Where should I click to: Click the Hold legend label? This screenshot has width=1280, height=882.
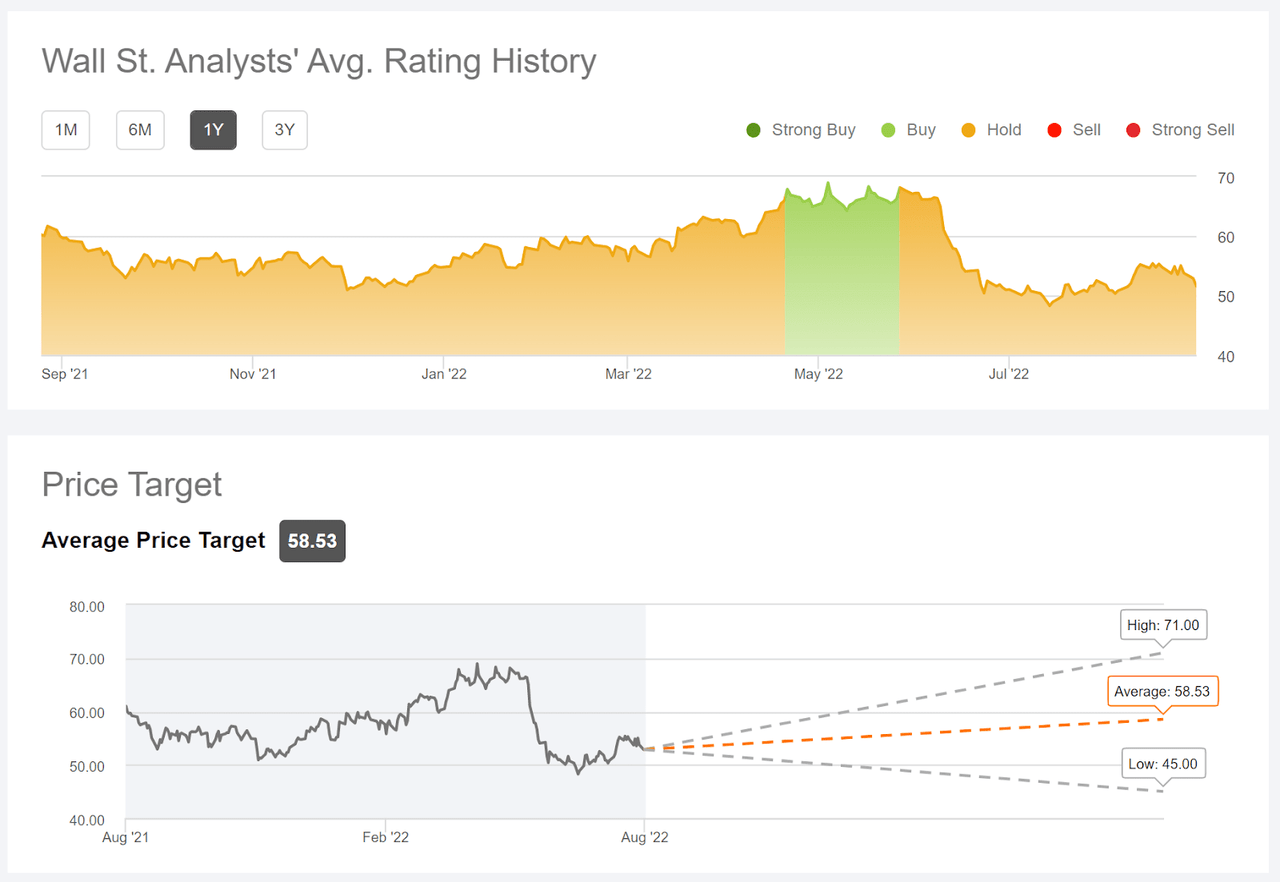(1004, 130)
